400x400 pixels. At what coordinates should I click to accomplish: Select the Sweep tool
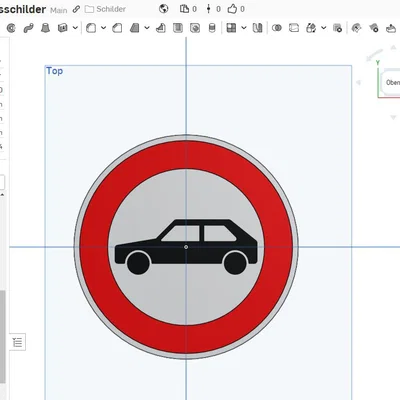click(28, 28)
